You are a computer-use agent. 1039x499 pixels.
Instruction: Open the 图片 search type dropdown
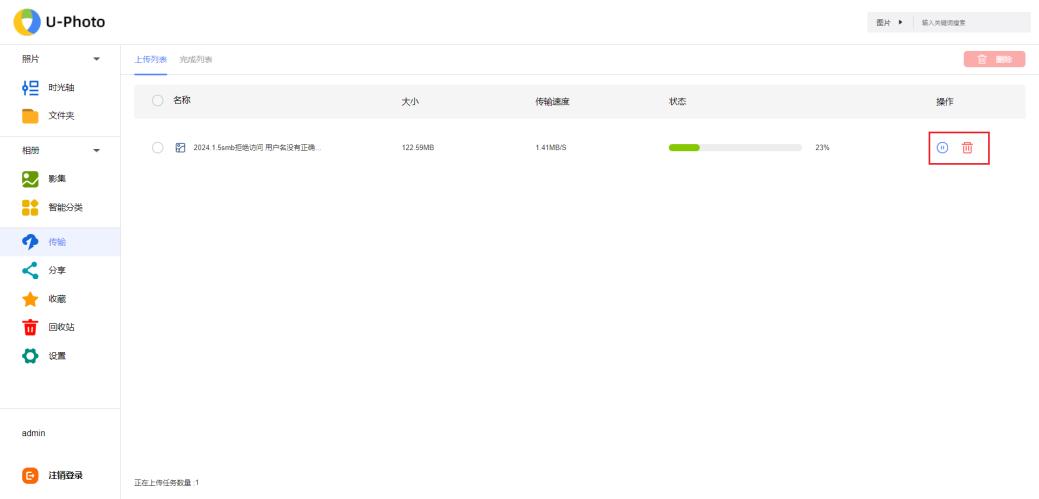tap(889, 22)
